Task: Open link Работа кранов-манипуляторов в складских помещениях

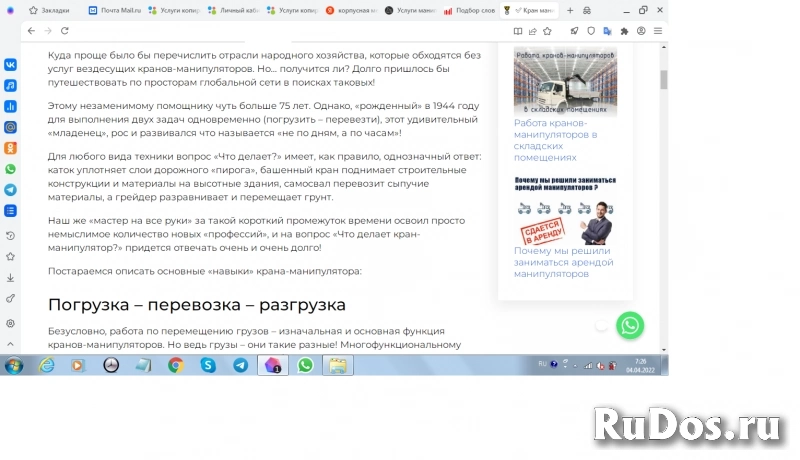Action: coord(555,140)
